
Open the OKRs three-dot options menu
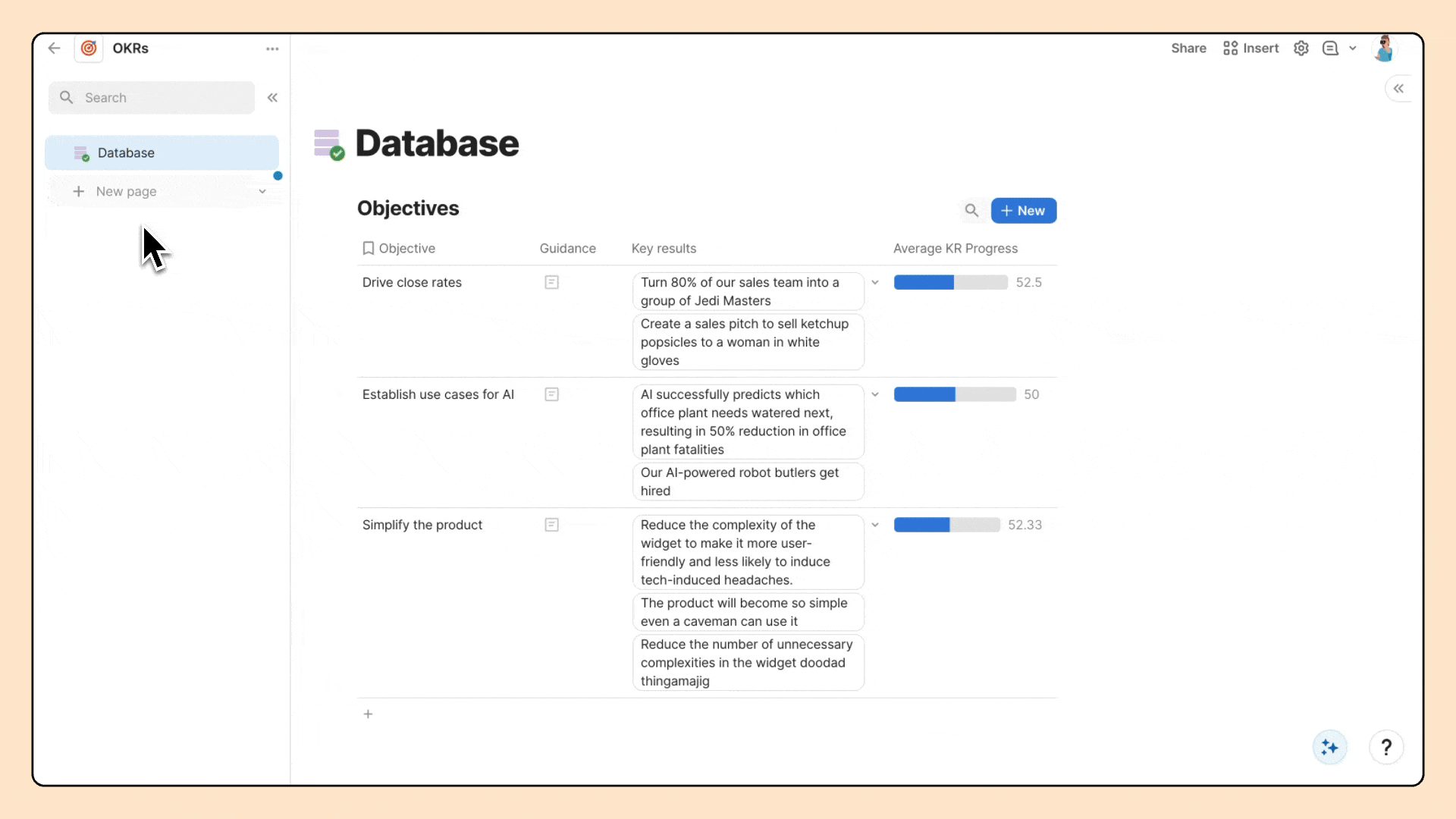point(272,49)
